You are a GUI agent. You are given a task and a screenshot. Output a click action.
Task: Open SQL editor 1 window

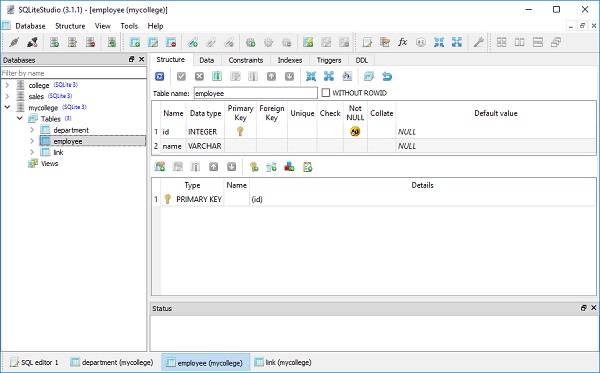click(34, 362)
